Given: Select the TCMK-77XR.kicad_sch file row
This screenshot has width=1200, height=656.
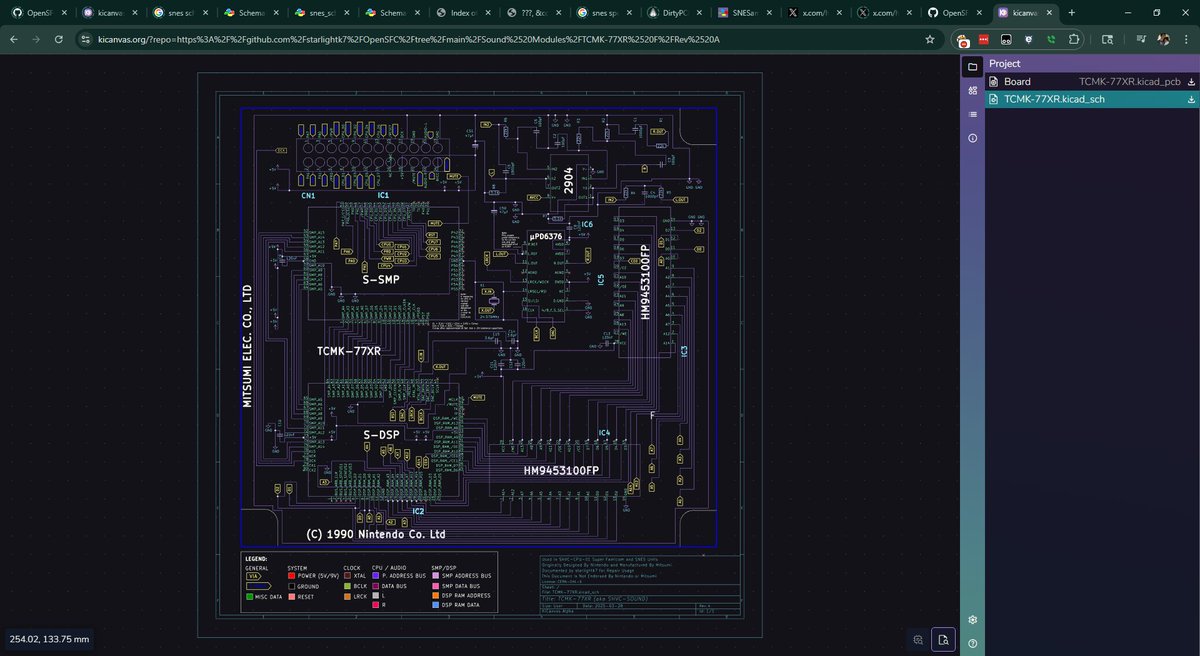Looking at the screenshot, I should (x=1092, y=99).
